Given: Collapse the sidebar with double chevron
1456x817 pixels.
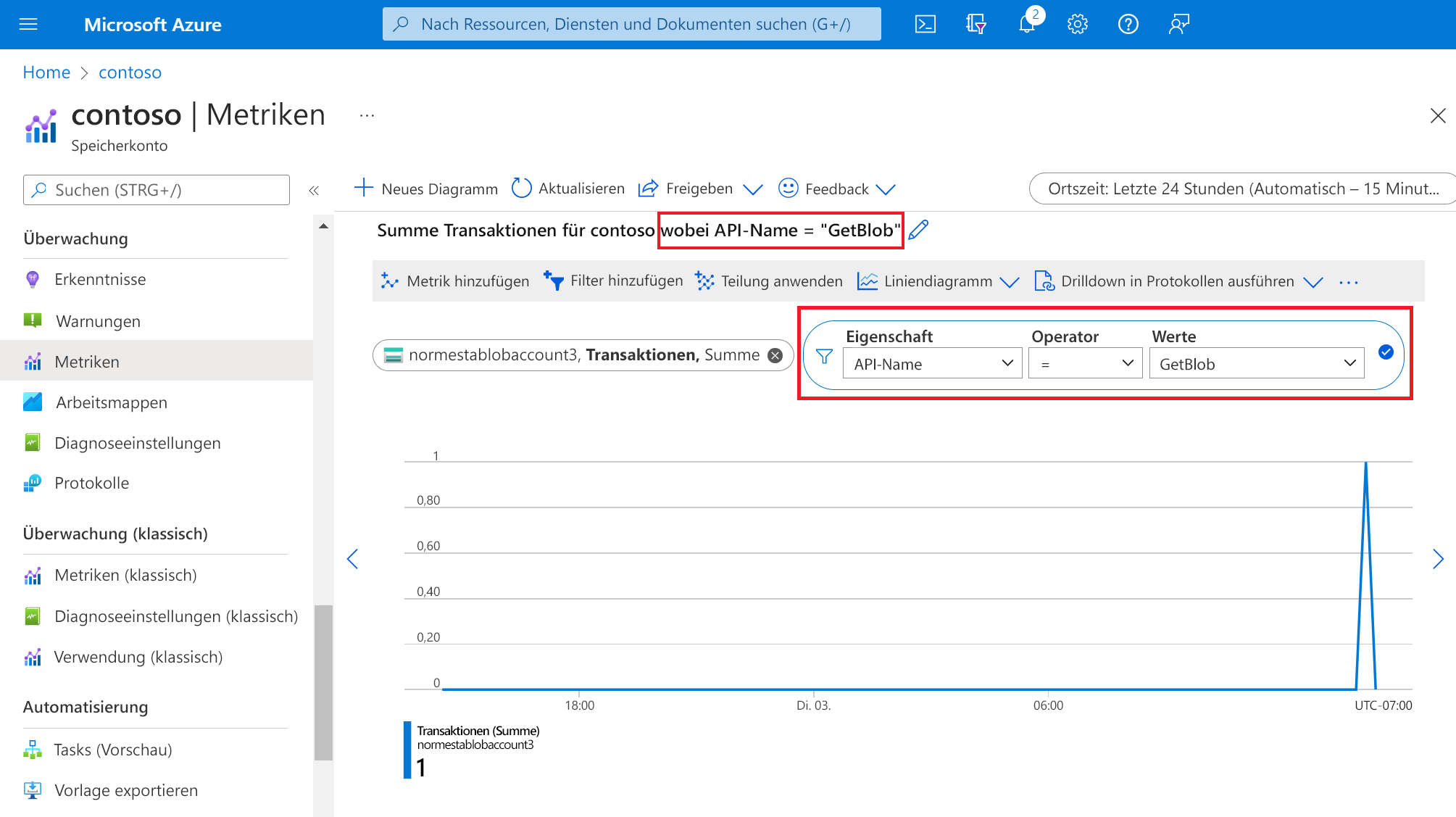Looking at the screenshot, I should pyautogui.click(x=314, y=191).
